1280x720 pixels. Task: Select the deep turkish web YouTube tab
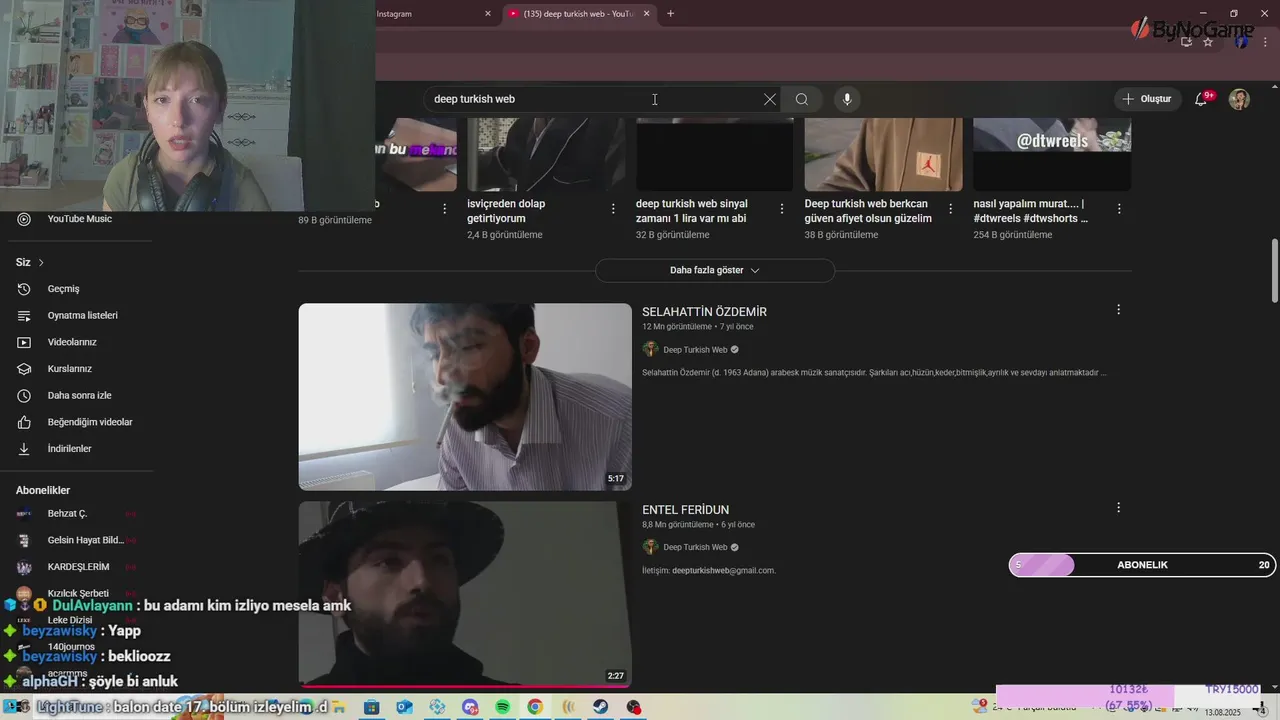[x=579, y=13]
